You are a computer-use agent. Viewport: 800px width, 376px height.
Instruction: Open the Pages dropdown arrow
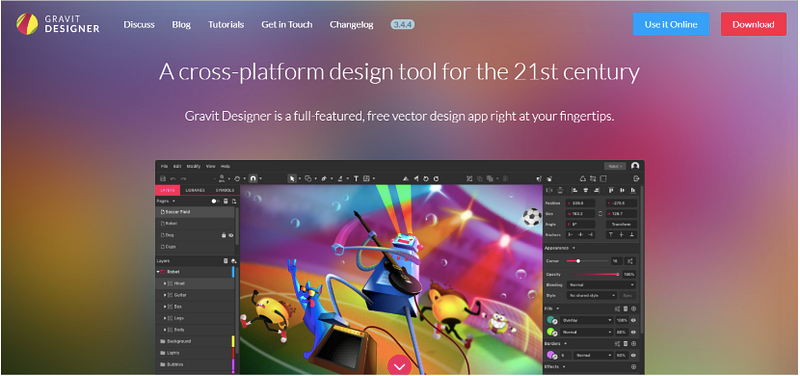coord(173,201)
